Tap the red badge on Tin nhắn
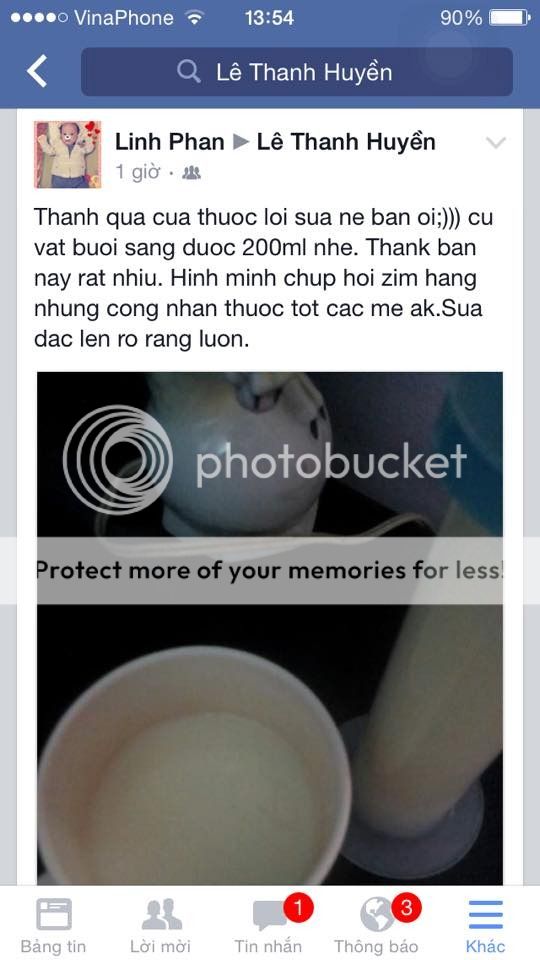 tap(298, 909)
